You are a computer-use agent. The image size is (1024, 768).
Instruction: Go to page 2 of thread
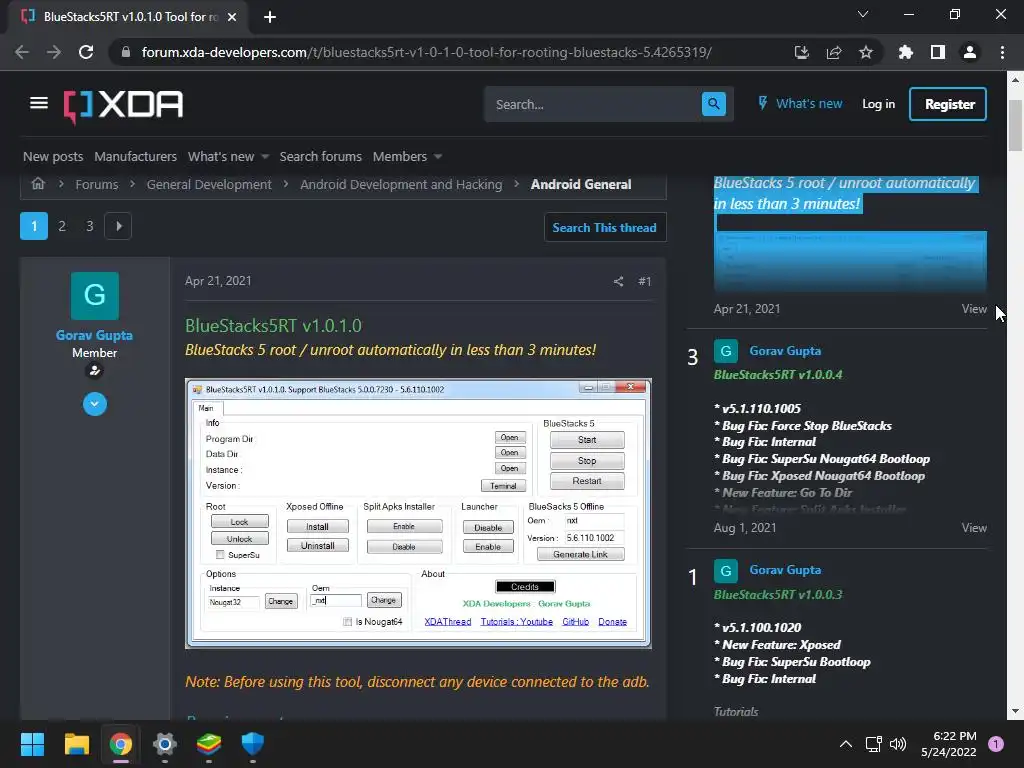point(62,226)
